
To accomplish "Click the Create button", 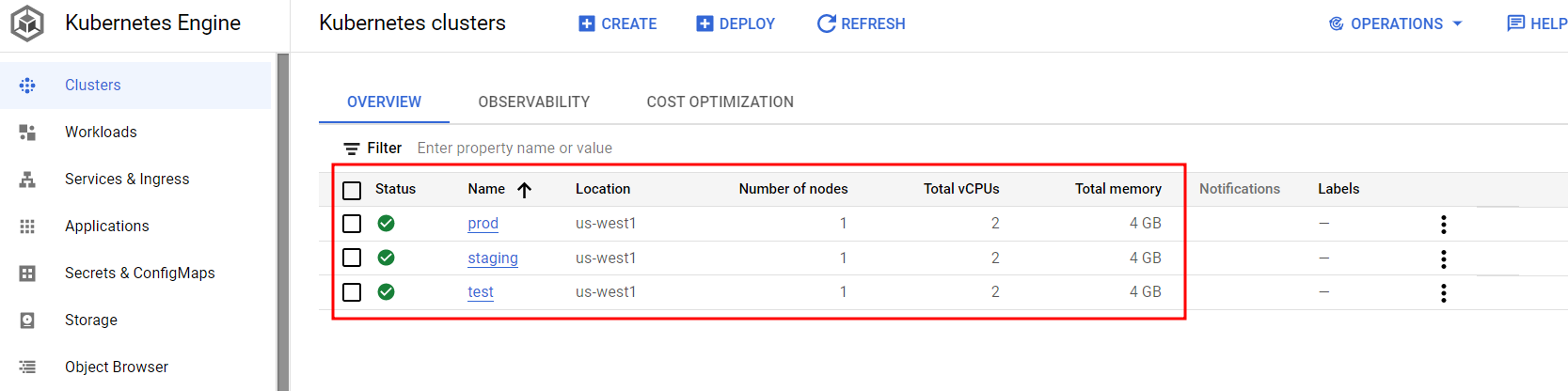I will pyautogui.click(x=617, y=23).
